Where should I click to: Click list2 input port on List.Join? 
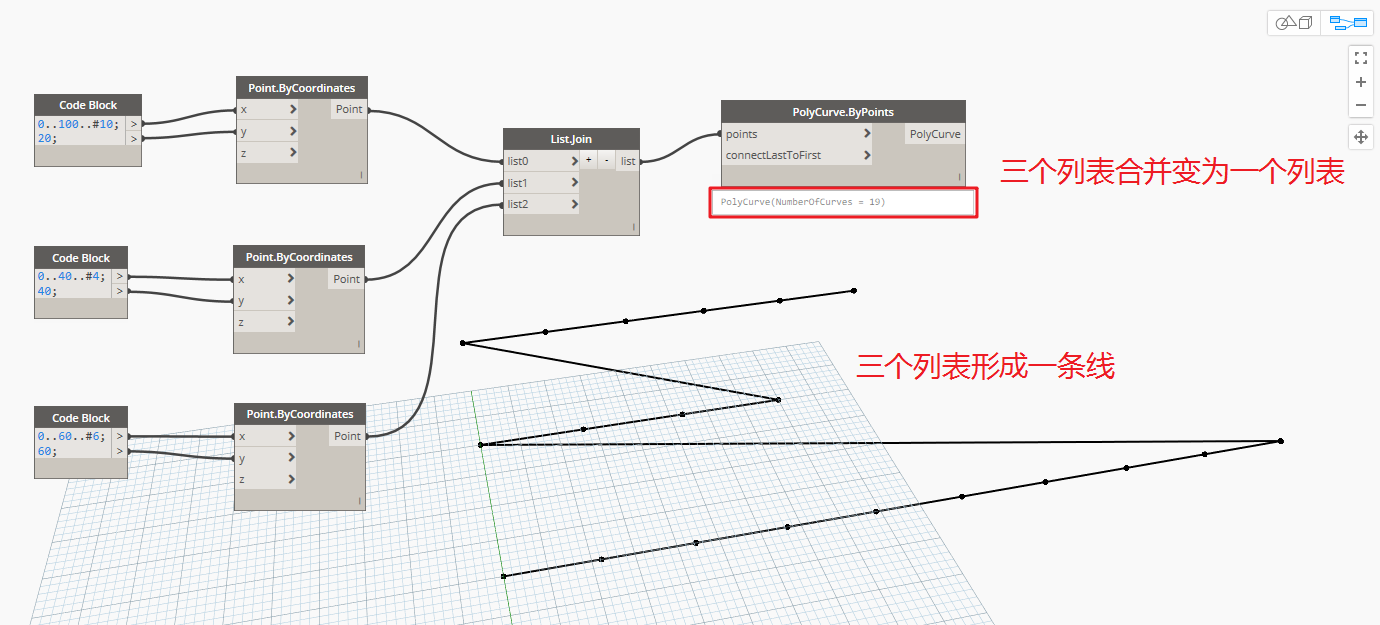[x=542, y=204]
